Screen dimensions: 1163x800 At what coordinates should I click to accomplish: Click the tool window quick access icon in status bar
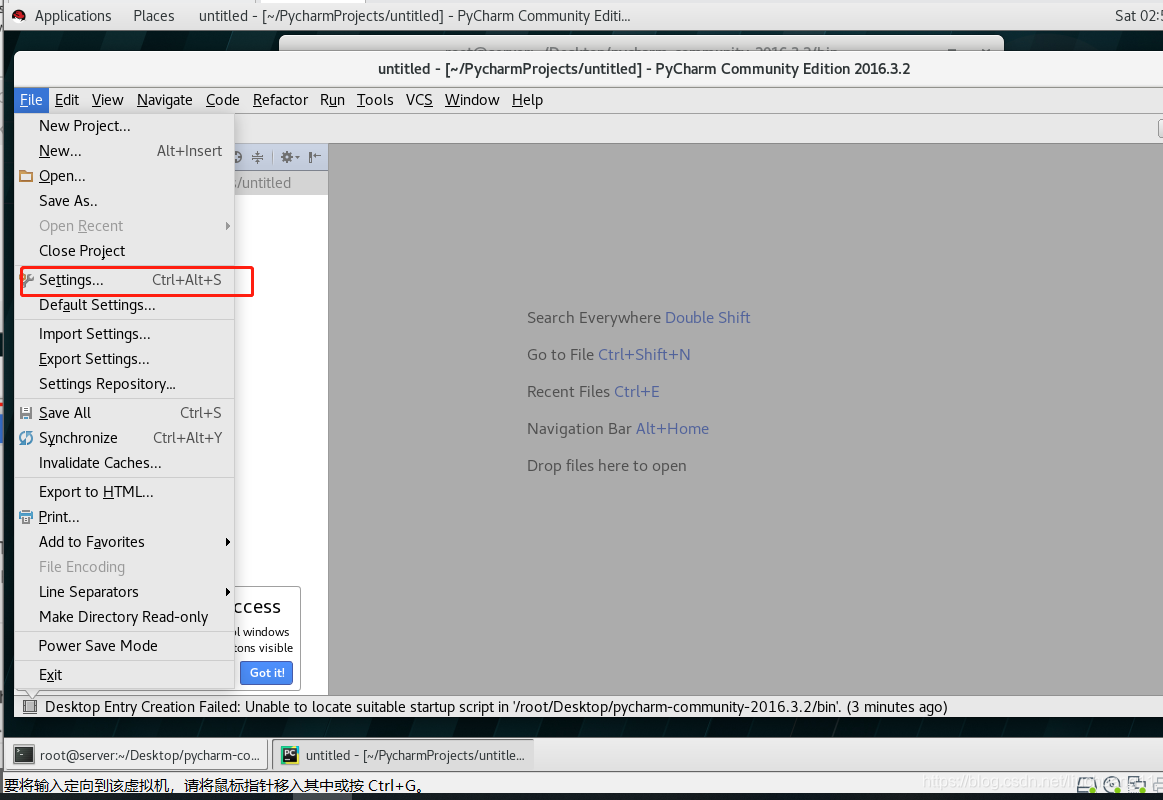point(30,707)
